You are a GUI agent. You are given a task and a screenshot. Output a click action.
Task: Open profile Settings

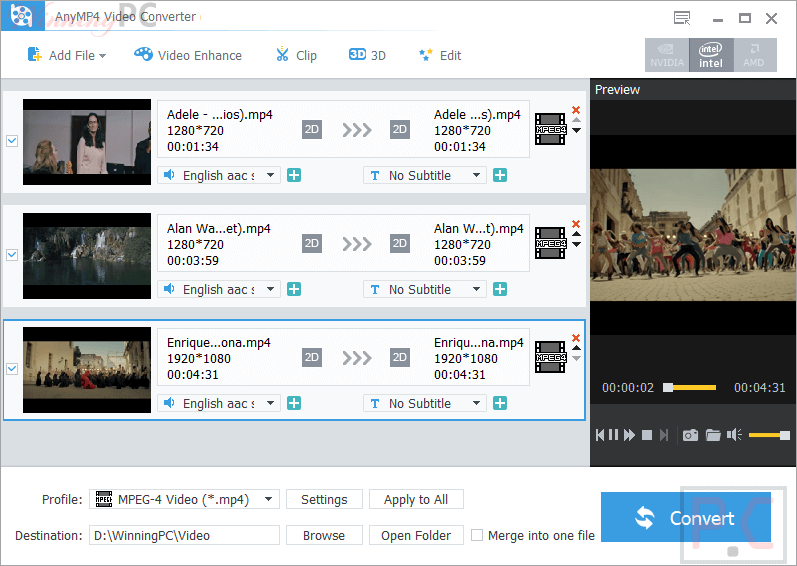coord(324,499)
